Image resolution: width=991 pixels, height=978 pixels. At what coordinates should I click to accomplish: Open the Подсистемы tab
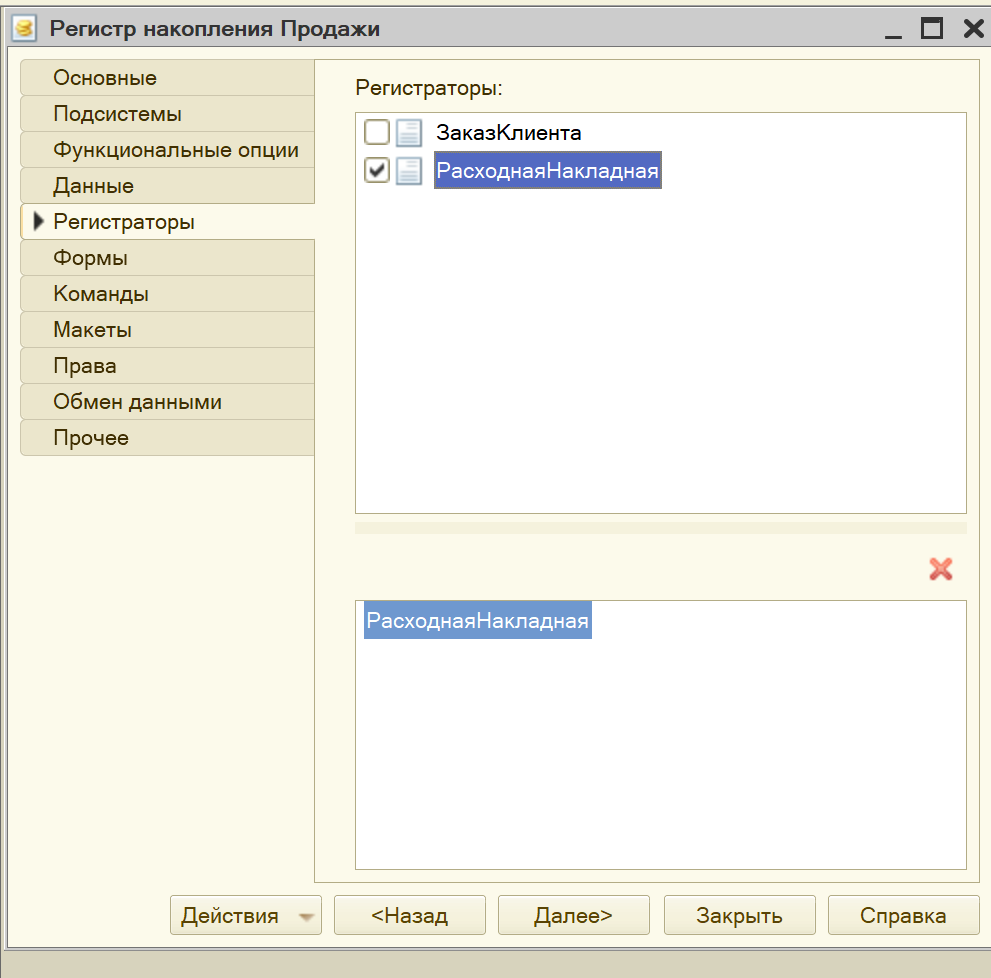(x=167, y=114)
